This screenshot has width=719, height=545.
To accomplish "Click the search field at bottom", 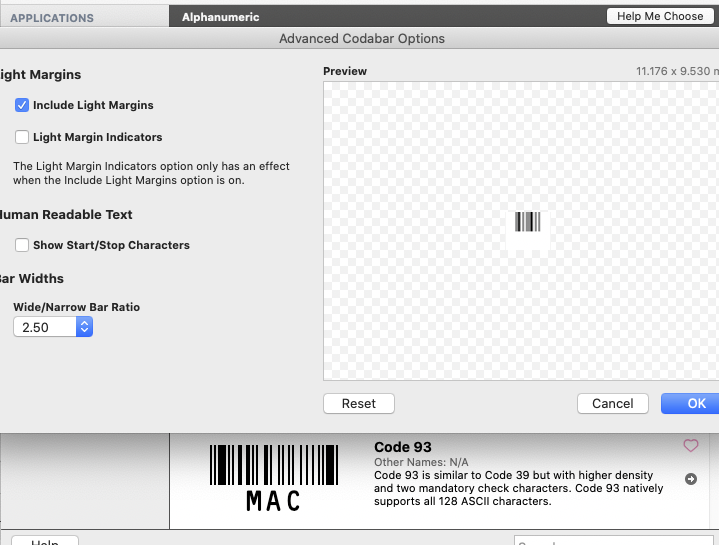I will point(614,540).
